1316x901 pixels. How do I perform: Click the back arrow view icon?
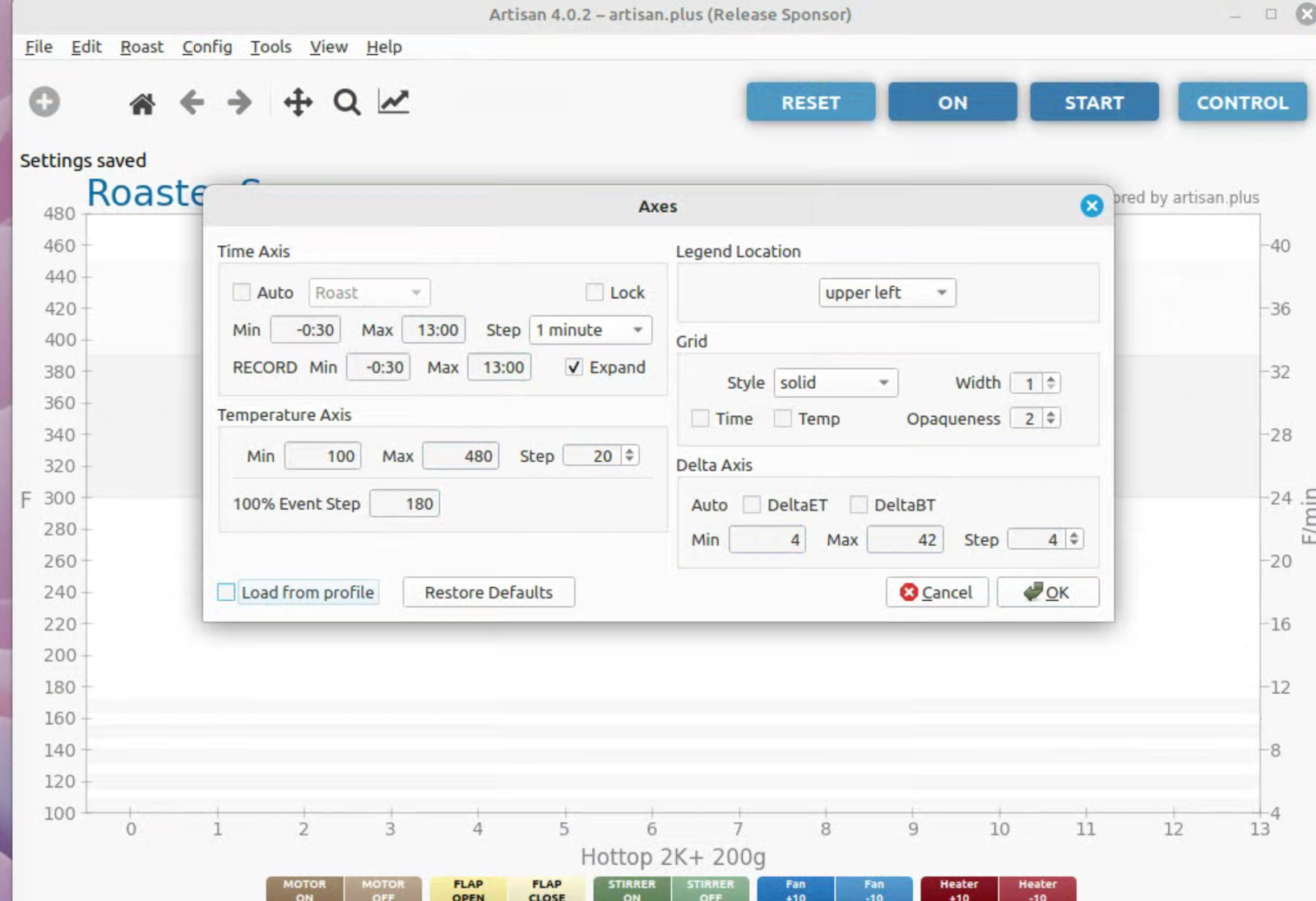pyautogui.click(x=192, y=103)
